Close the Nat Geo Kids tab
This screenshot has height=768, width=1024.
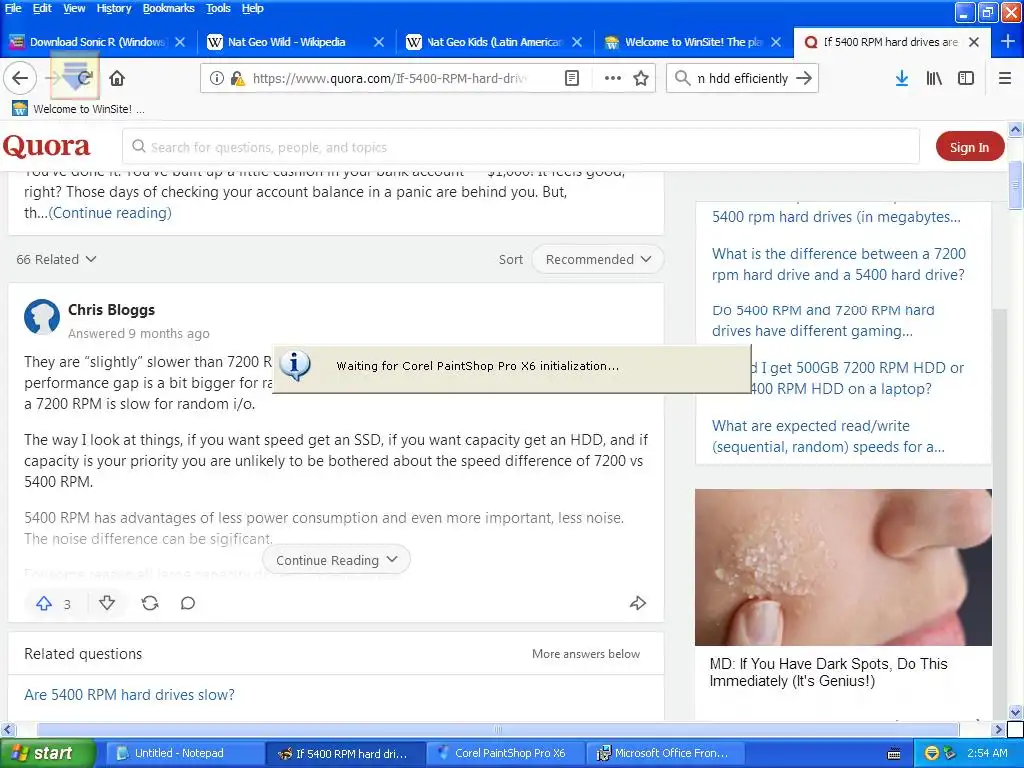[577, 42]
